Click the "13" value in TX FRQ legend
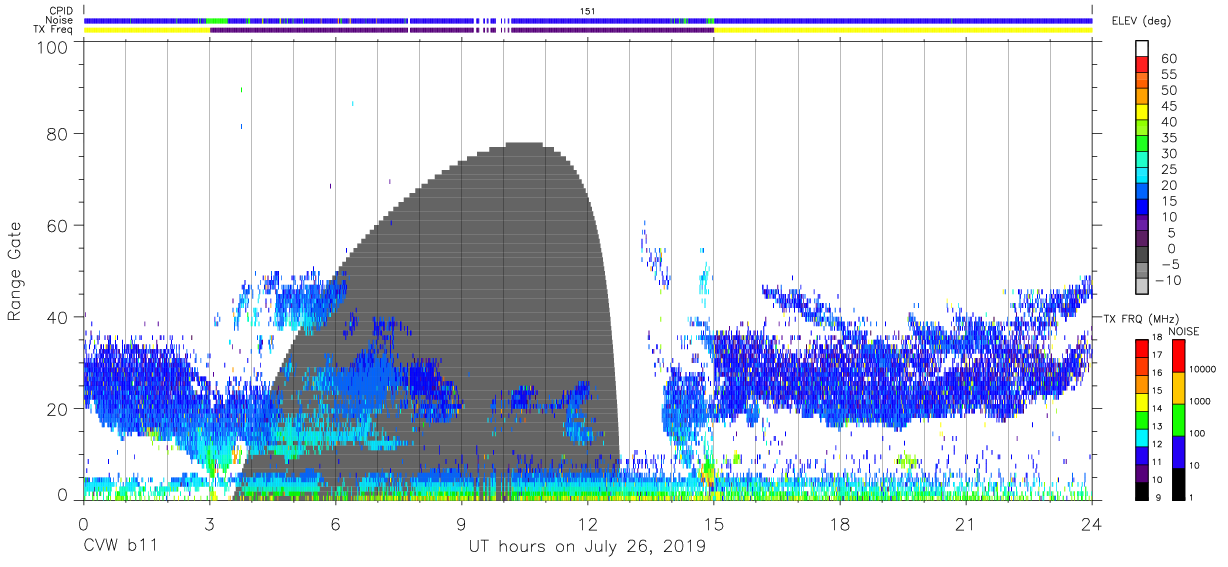This screenshot has height=567, width=1228. (1159, 426)
